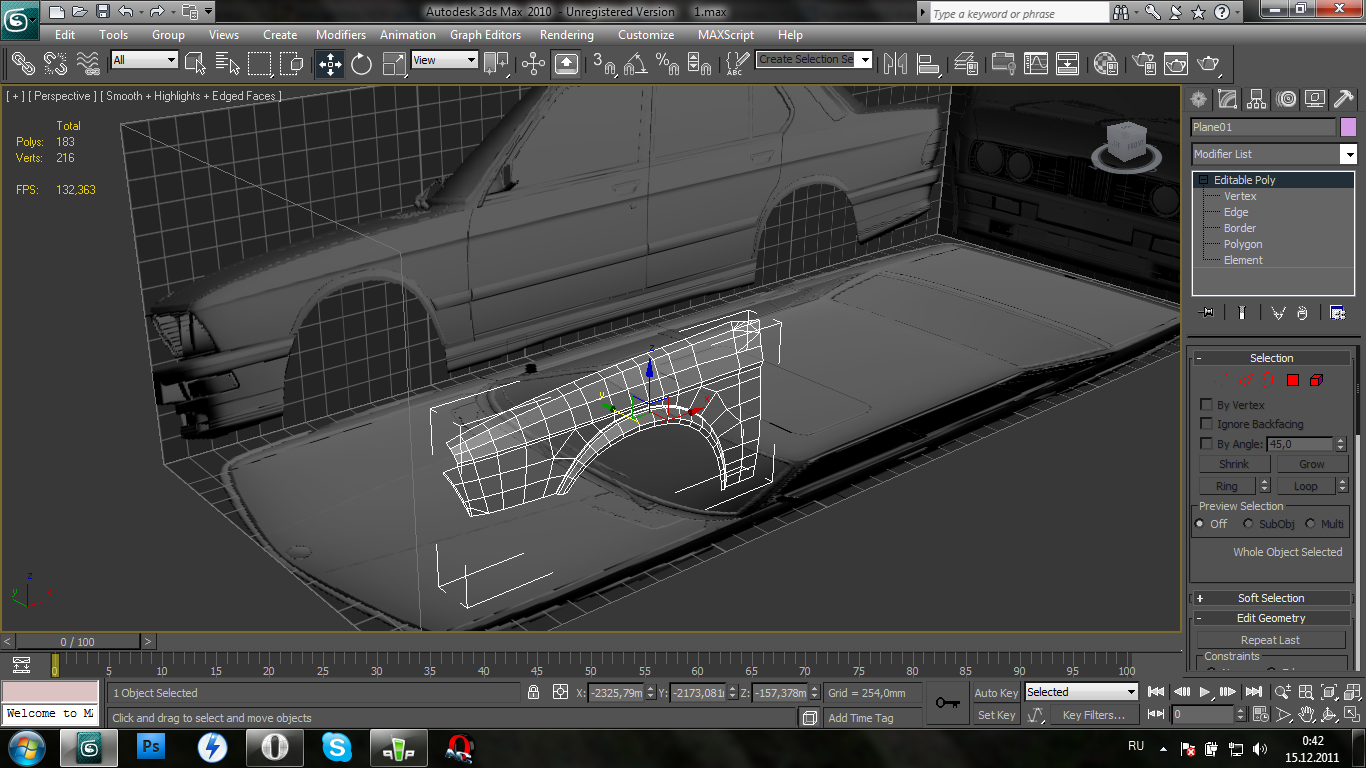Switch to the Hierarchy command panel tab
The image size is (1366, 768).
pos(1256,99)
